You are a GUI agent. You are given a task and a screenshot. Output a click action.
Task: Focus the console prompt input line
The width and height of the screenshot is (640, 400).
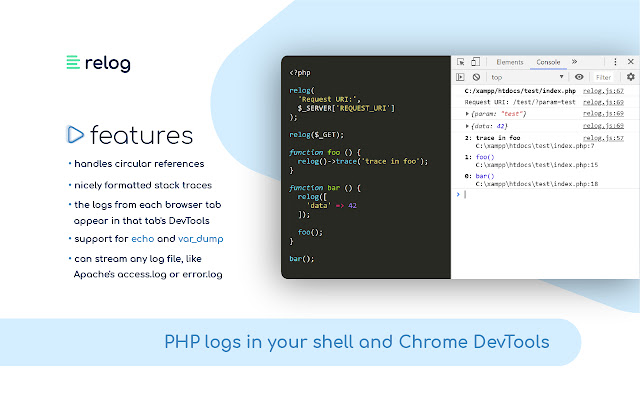pyautogui.click(x=547, y=194)
